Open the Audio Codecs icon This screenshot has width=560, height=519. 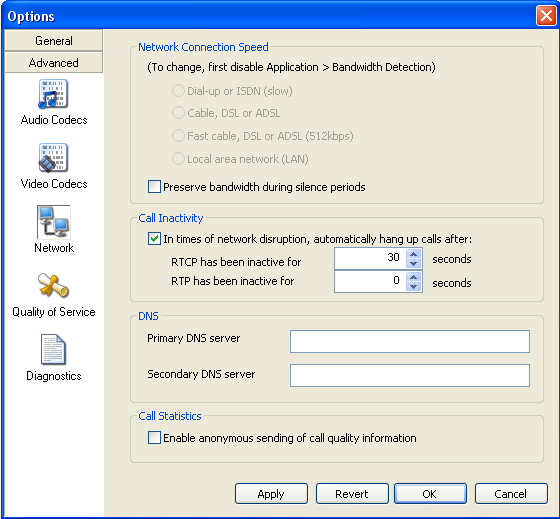point(53,94)
